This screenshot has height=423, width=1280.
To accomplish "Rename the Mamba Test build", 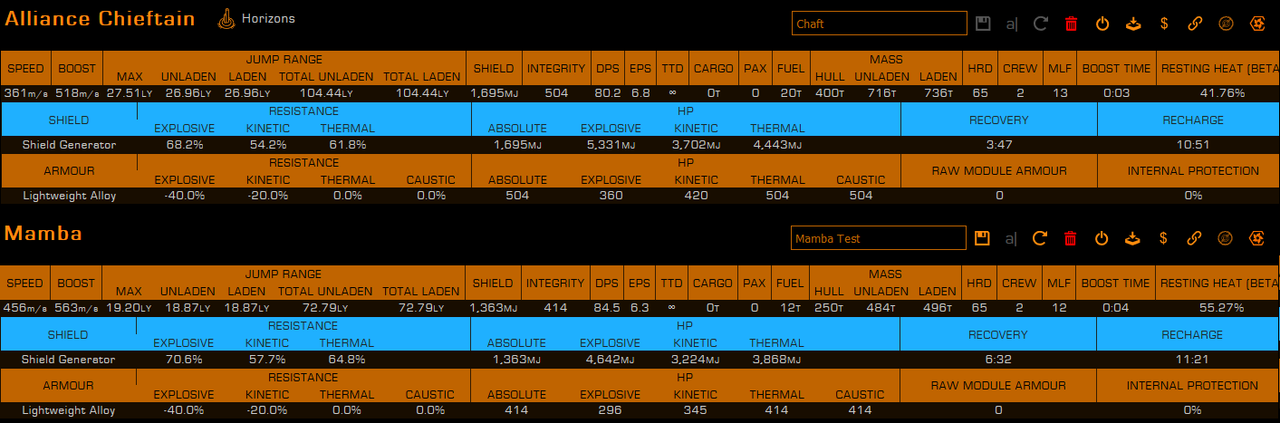I will [1011, 238].
